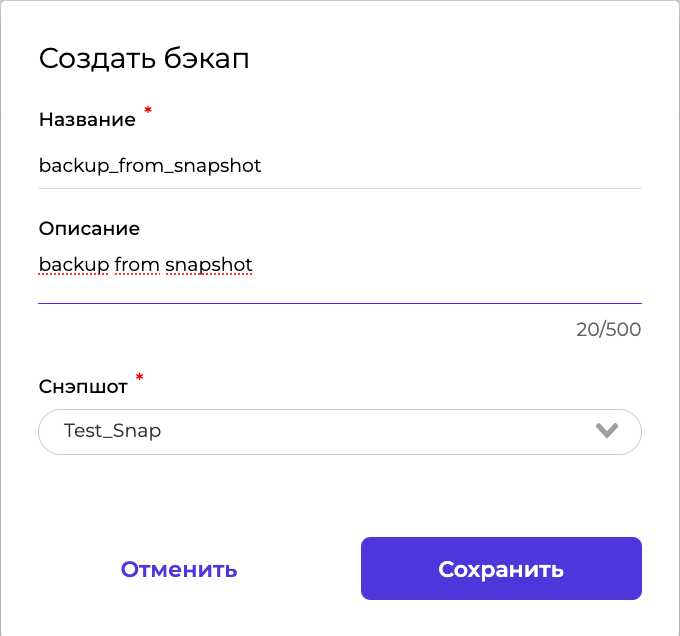Save the backup with Сохранить
This screenshot has width=680, height=636.
[501, 570]
